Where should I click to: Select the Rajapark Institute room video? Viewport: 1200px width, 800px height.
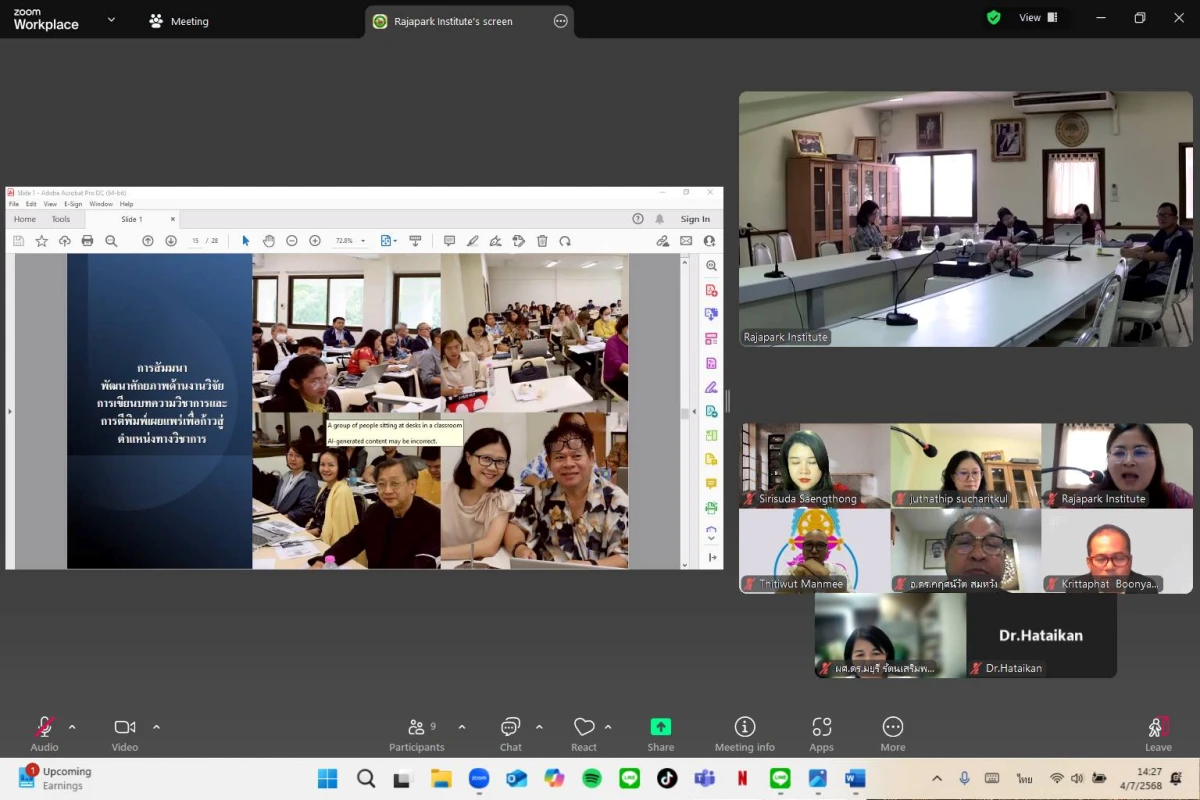pyautogui.click(x=965, y=219)
